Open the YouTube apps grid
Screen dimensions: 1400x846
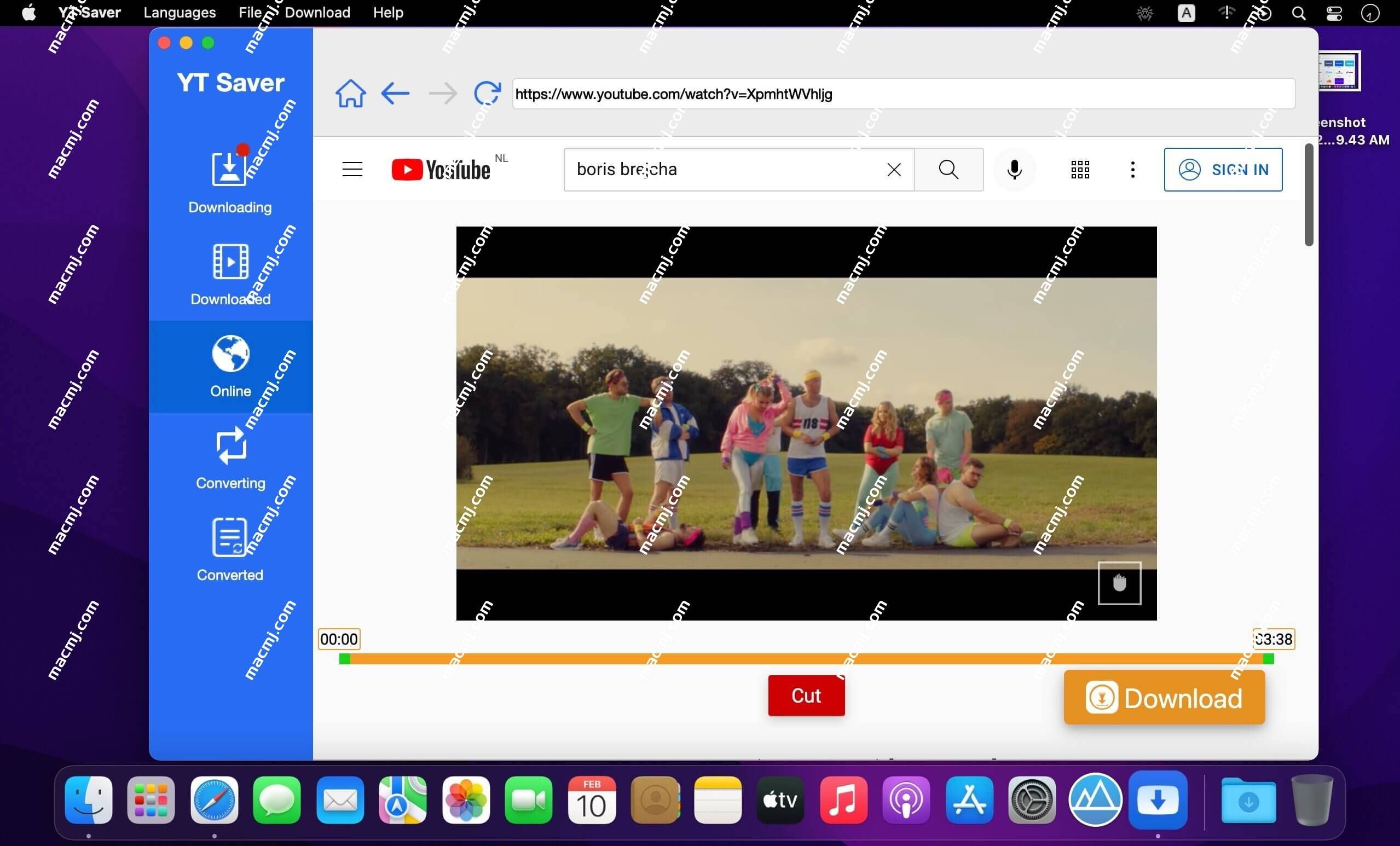click(1080, 169)
